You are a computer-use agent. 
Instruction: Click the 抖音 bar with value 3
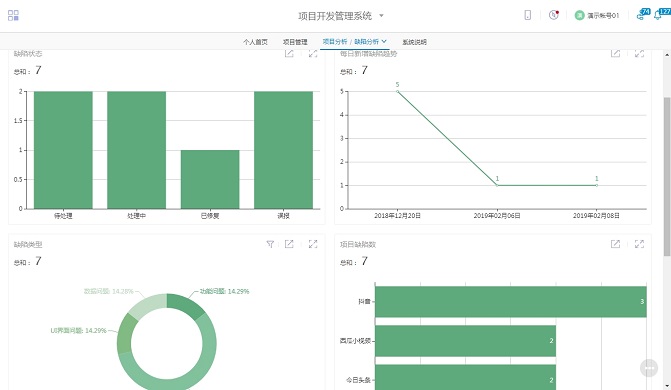pyautogui.click(x=511, y=302)
